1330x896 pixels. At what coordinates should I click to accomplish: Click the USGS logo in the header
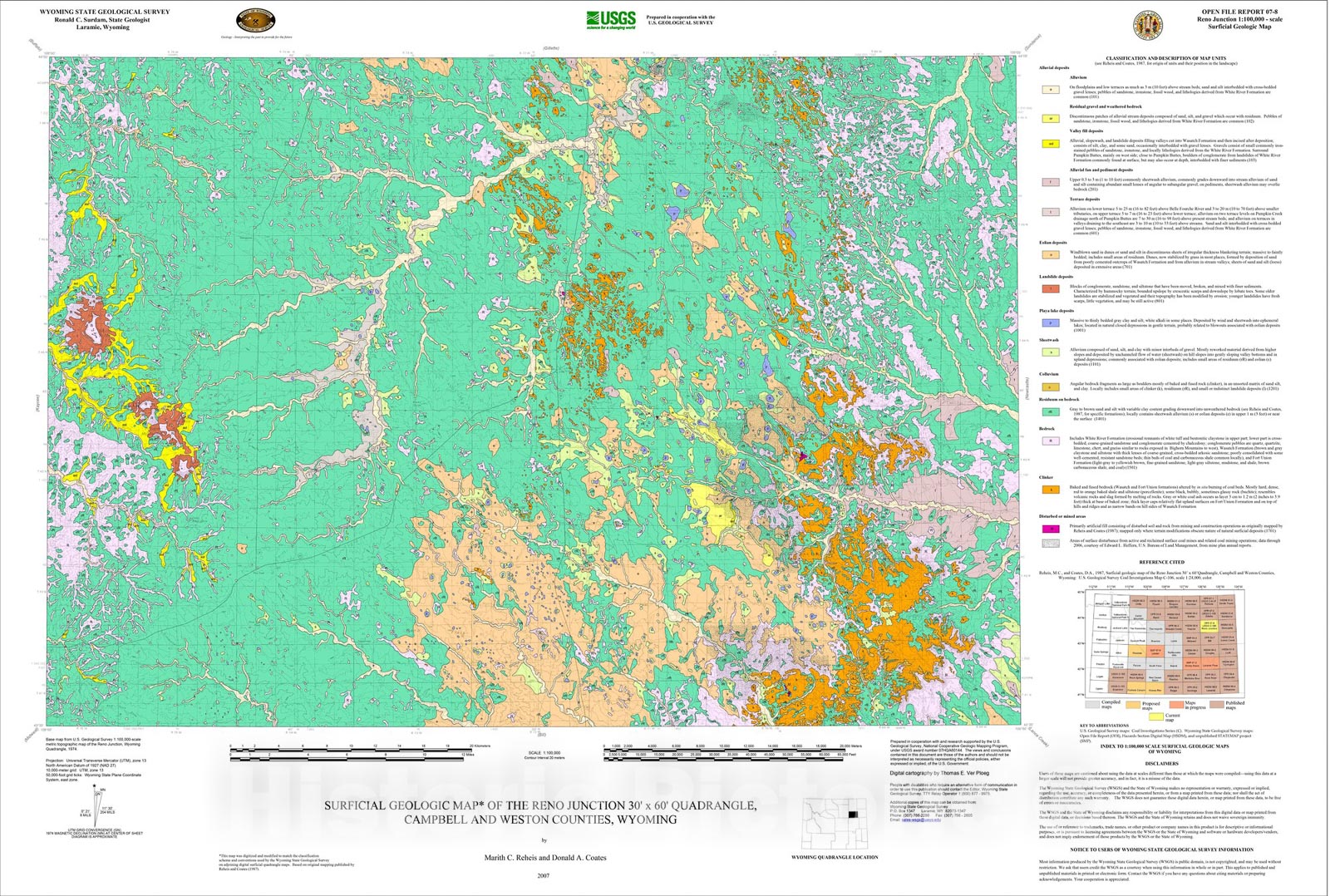click(x=610, y=19)
